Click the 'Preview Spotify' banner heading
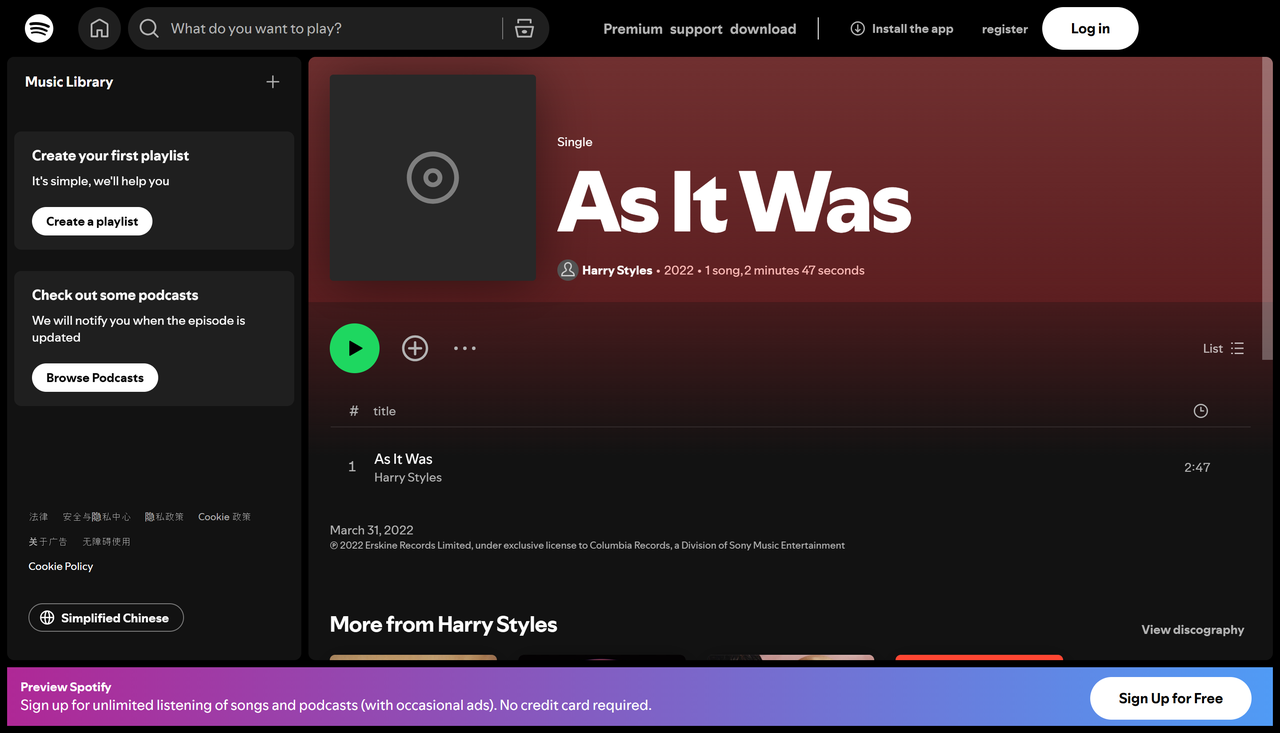 (x=66, y=687)
